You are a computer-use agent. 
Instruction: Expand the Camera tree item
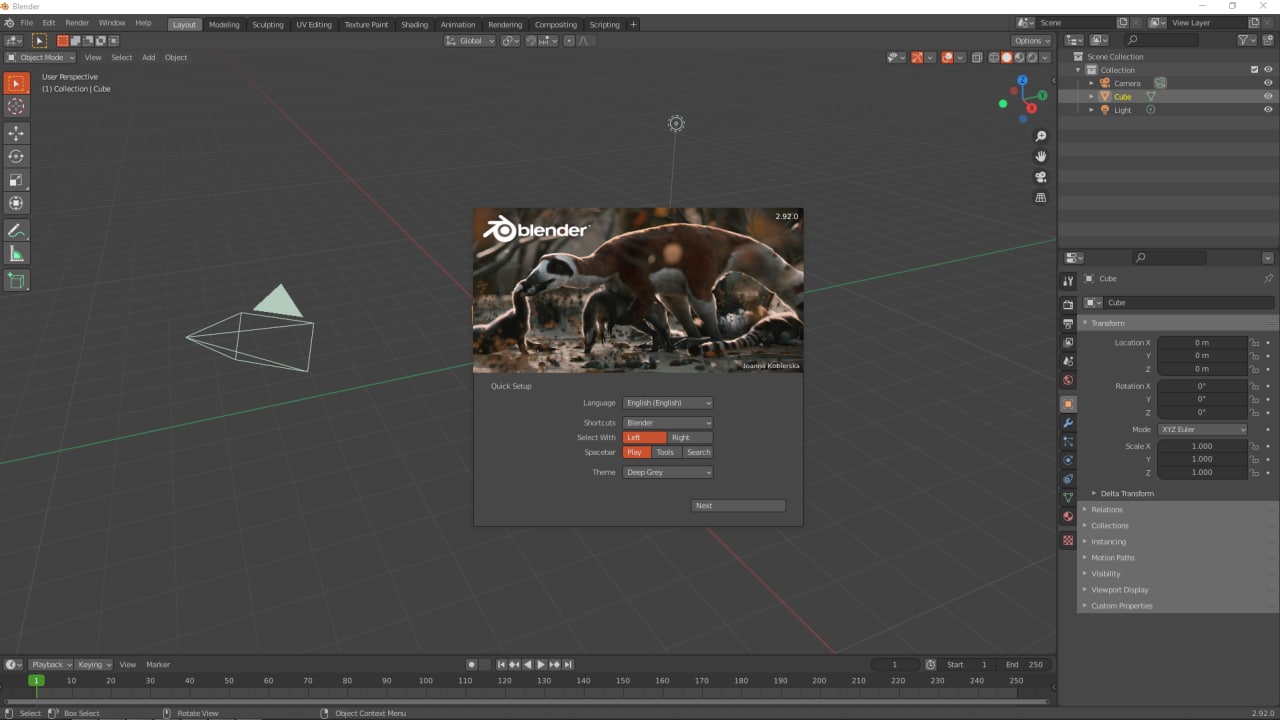pos(1091,83)
